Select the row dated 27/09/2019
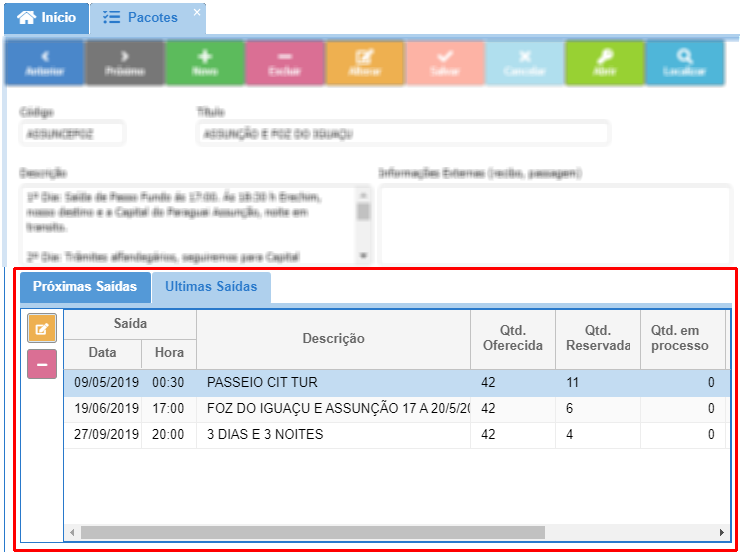Screen dimensions: 740x552 pos(396,435)
